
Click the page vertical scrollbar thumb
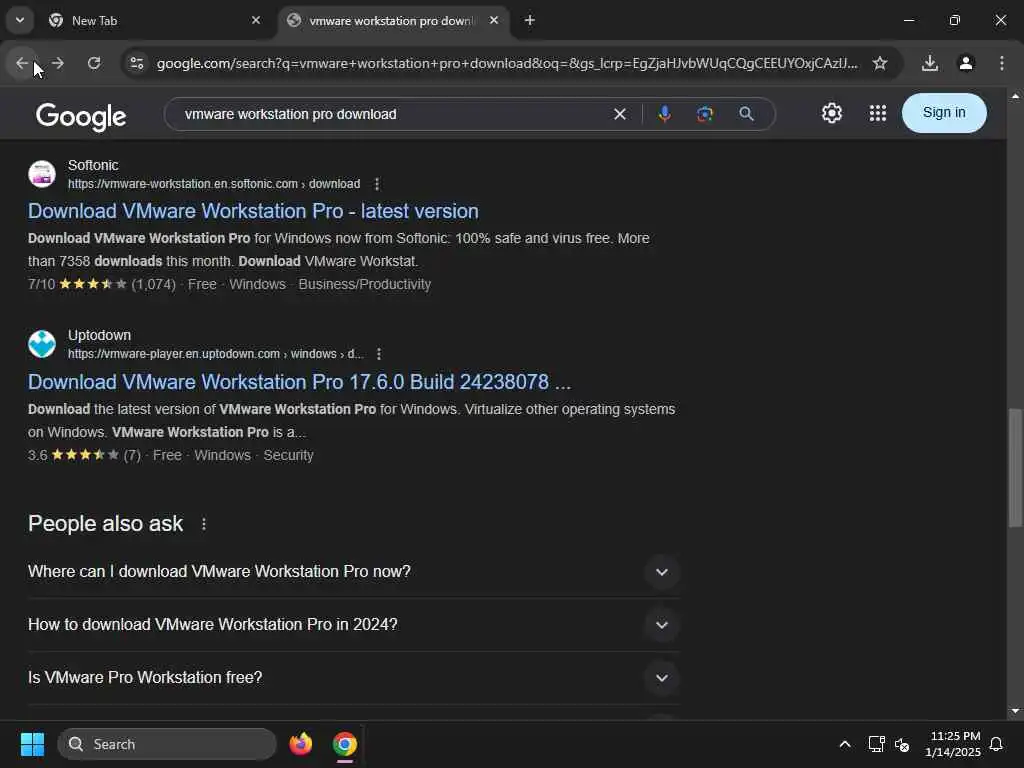coord(1015,467)
